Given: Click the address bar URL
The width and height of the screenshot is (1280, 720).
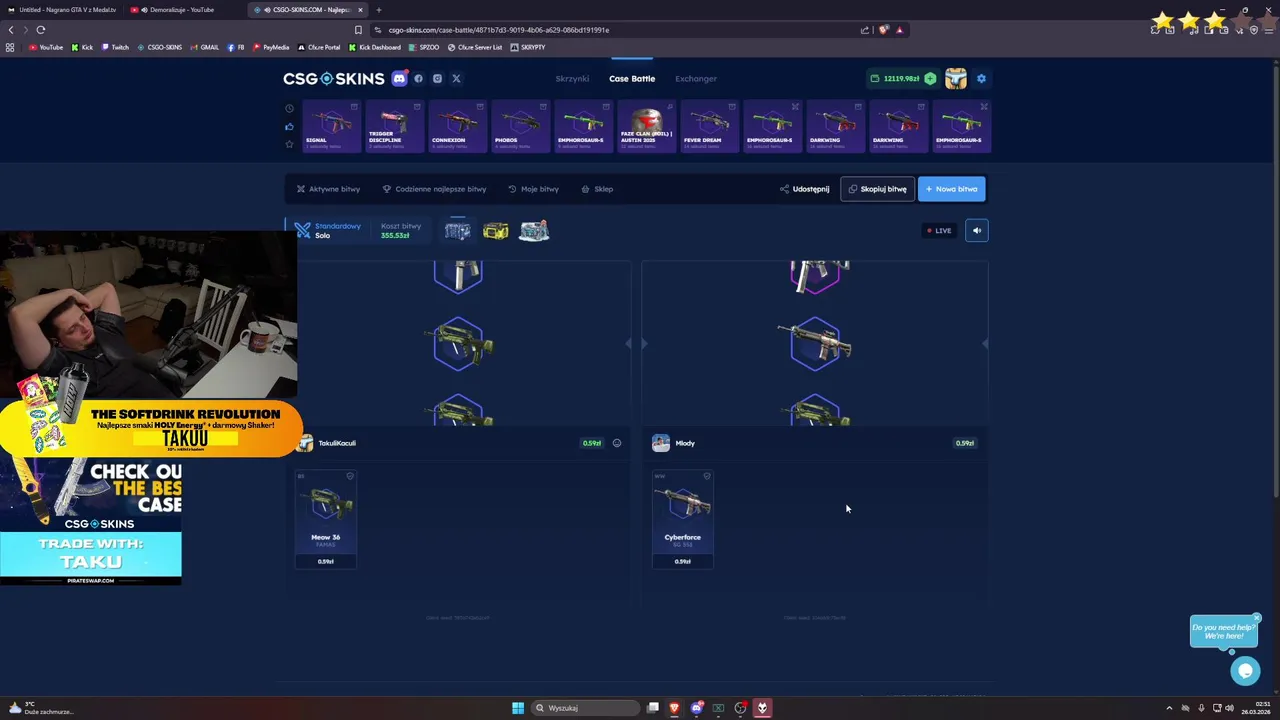Looking at the screenshot, I should point(498,30).
